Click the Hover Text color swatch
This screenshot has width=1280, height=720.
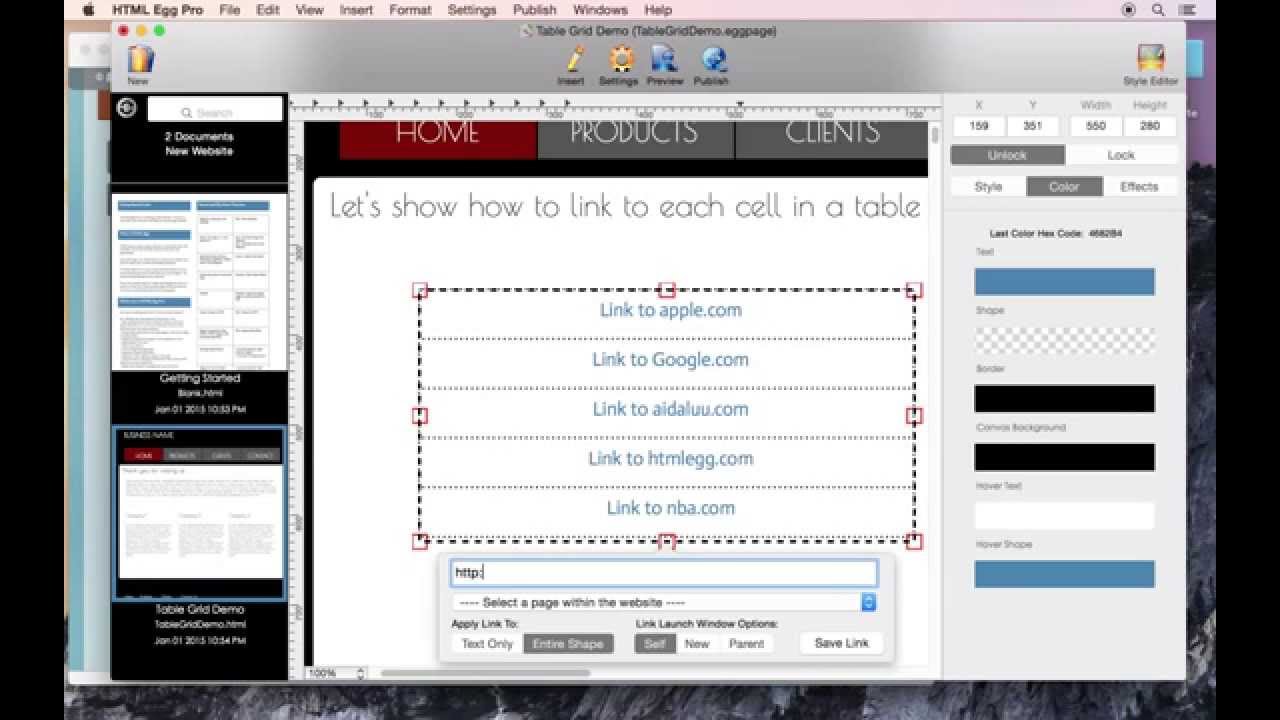pyautogui.click(x=1064, y=515)
